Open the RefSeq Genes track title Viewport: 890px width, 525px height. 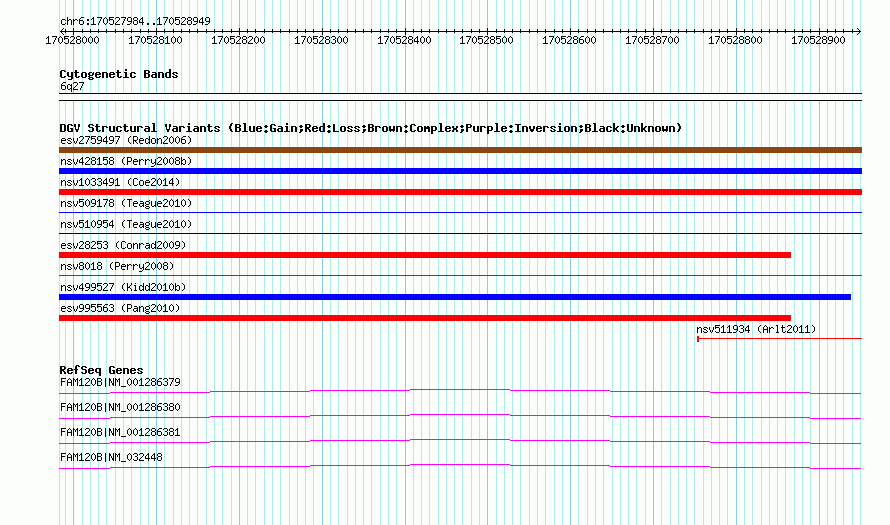(x=101, y=370)
